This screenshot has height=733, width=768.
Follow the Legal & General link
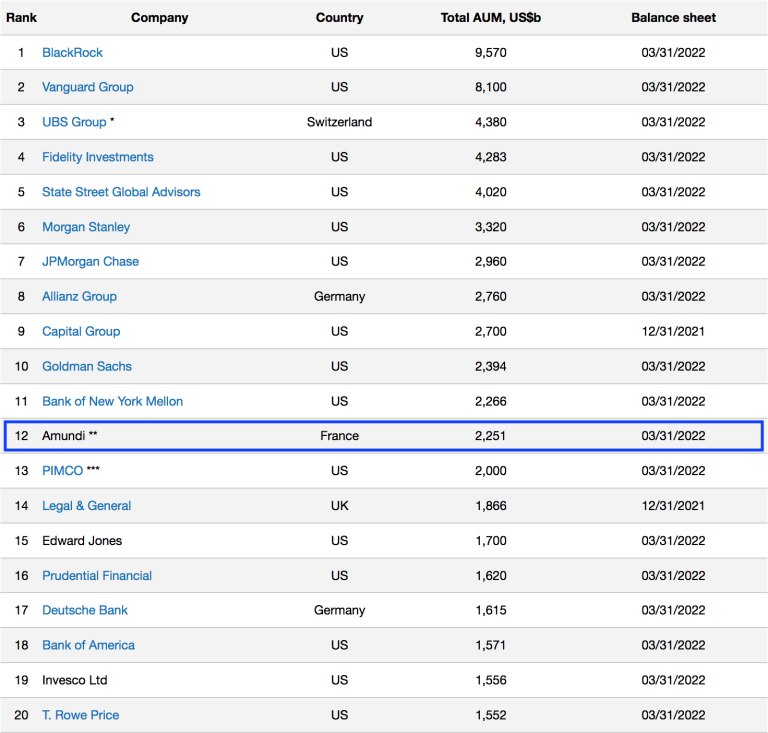[x=86, y=506]
